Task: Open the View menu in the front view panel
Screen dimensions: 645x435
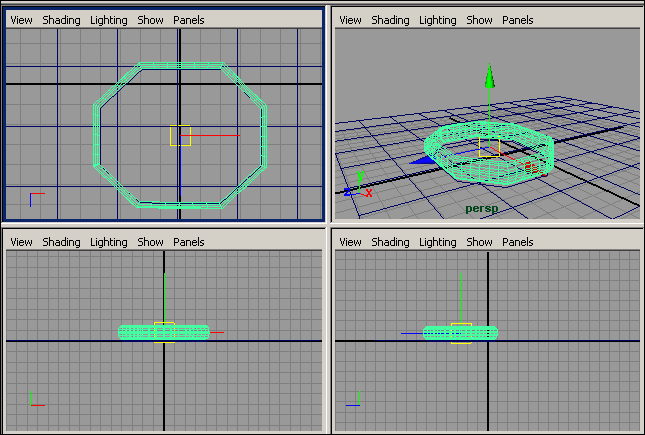Action: 21,242
